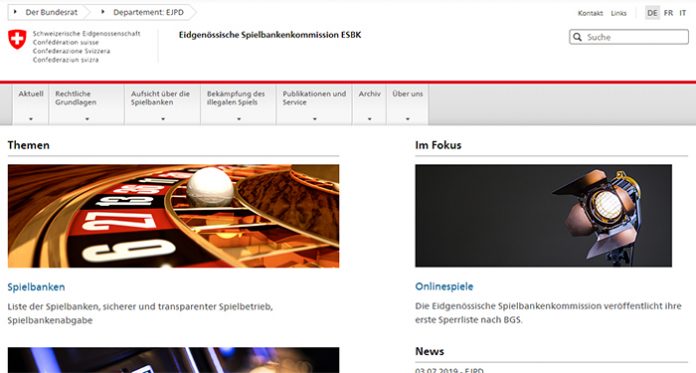The height and width of the screenshot is (373, 696).
Task: Switch language to IT
Action: pyautogui.click(x=683, y=13)
